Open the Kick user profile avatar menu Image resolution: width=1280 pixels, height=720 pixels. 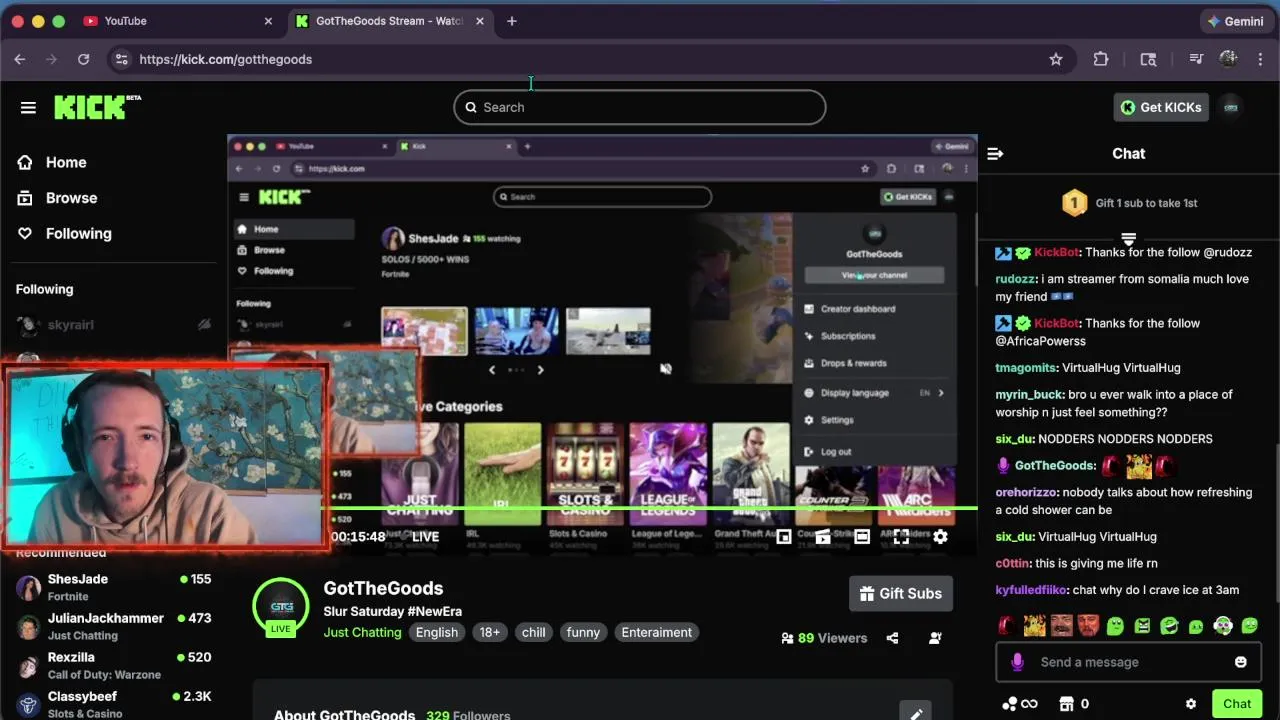[x=1232, y=107]
